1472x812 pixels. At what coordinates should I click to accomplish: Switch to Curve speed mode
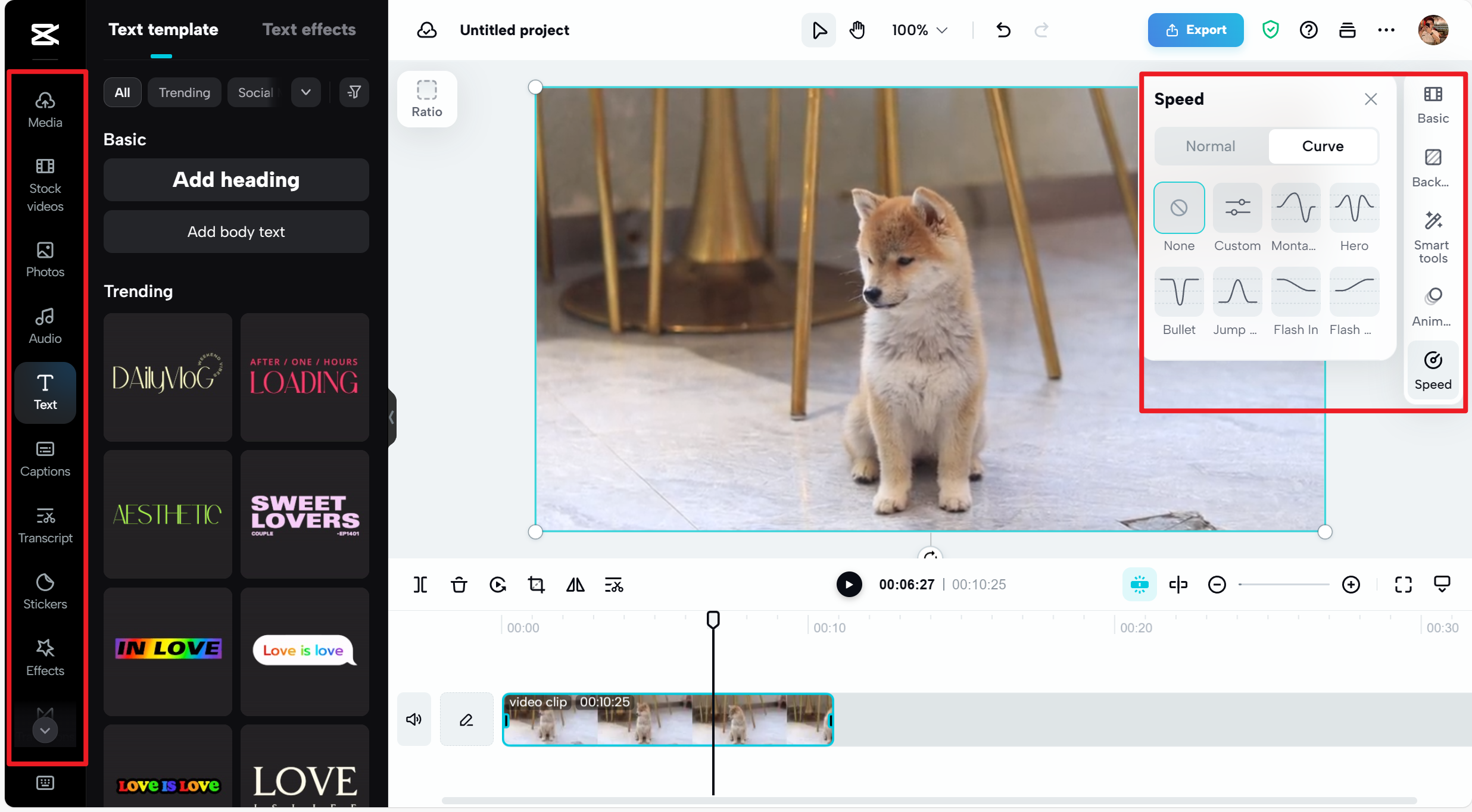(x=1322, y=146)
